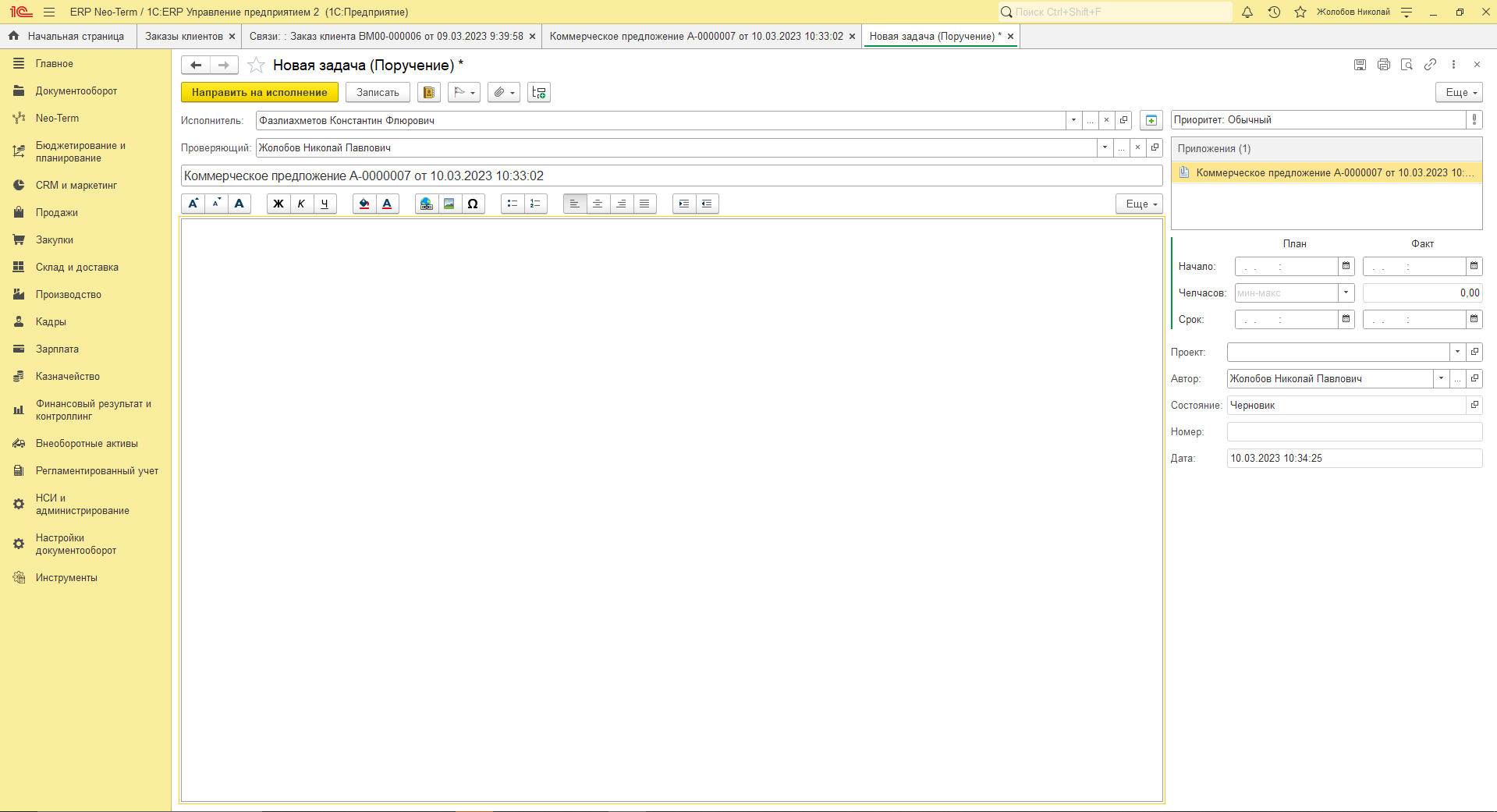Expand Проект field dropdown
The width and height of the screenshot is (1497, 812).
tap(1457, 352)
